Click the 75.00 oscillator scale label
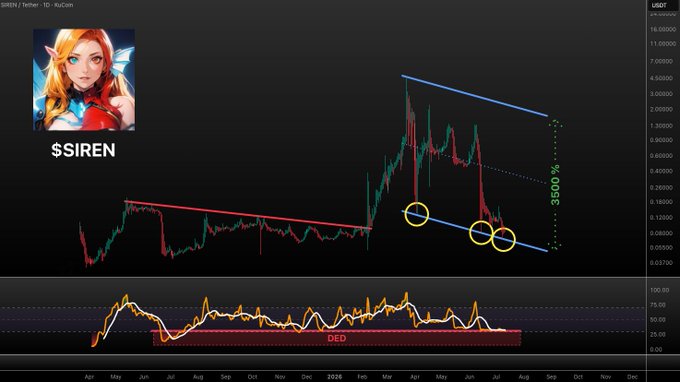 659,305
